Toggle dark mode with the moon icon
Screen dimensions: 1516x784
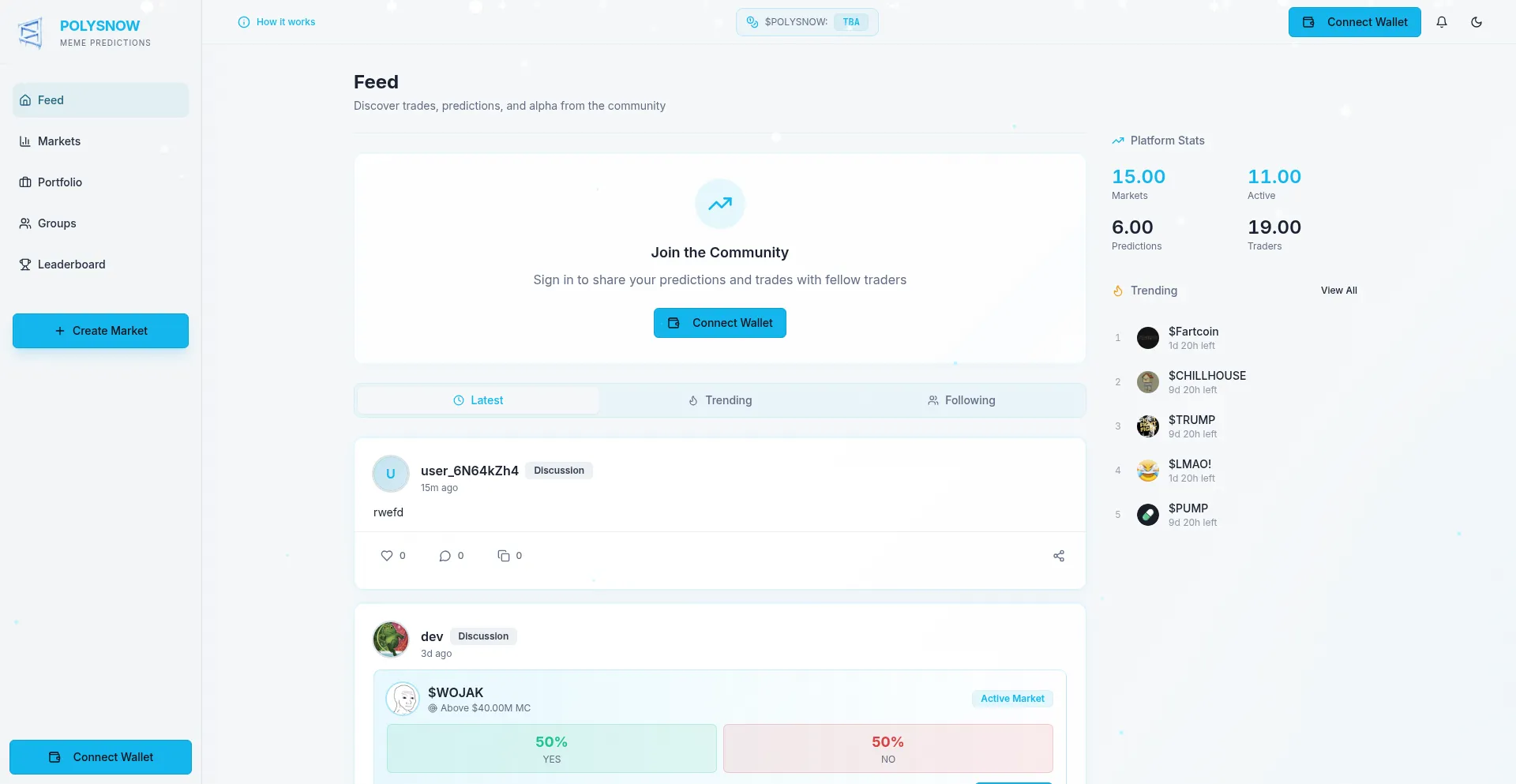pos(1477,22)
